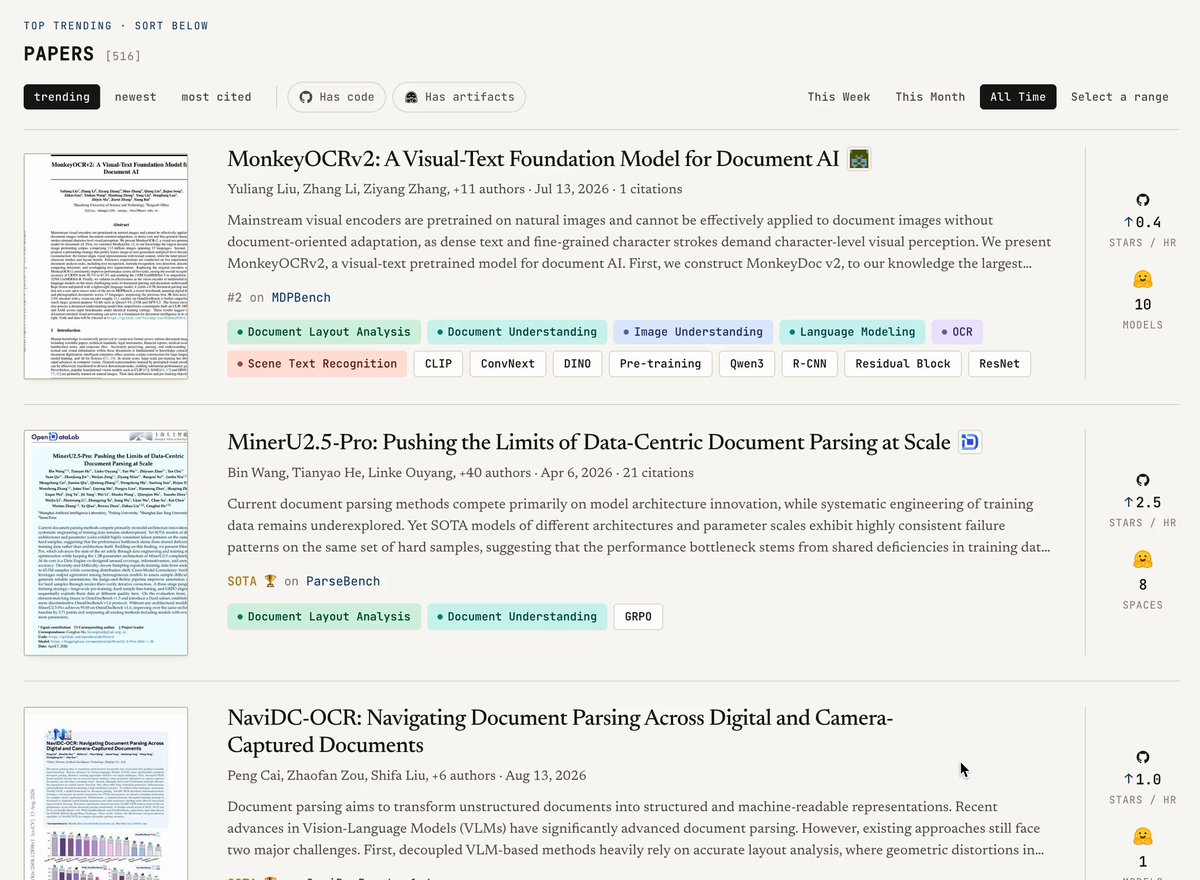
Task: Click the R-CNN method tag
Action: pyautogui.click(x=810, y=364)
